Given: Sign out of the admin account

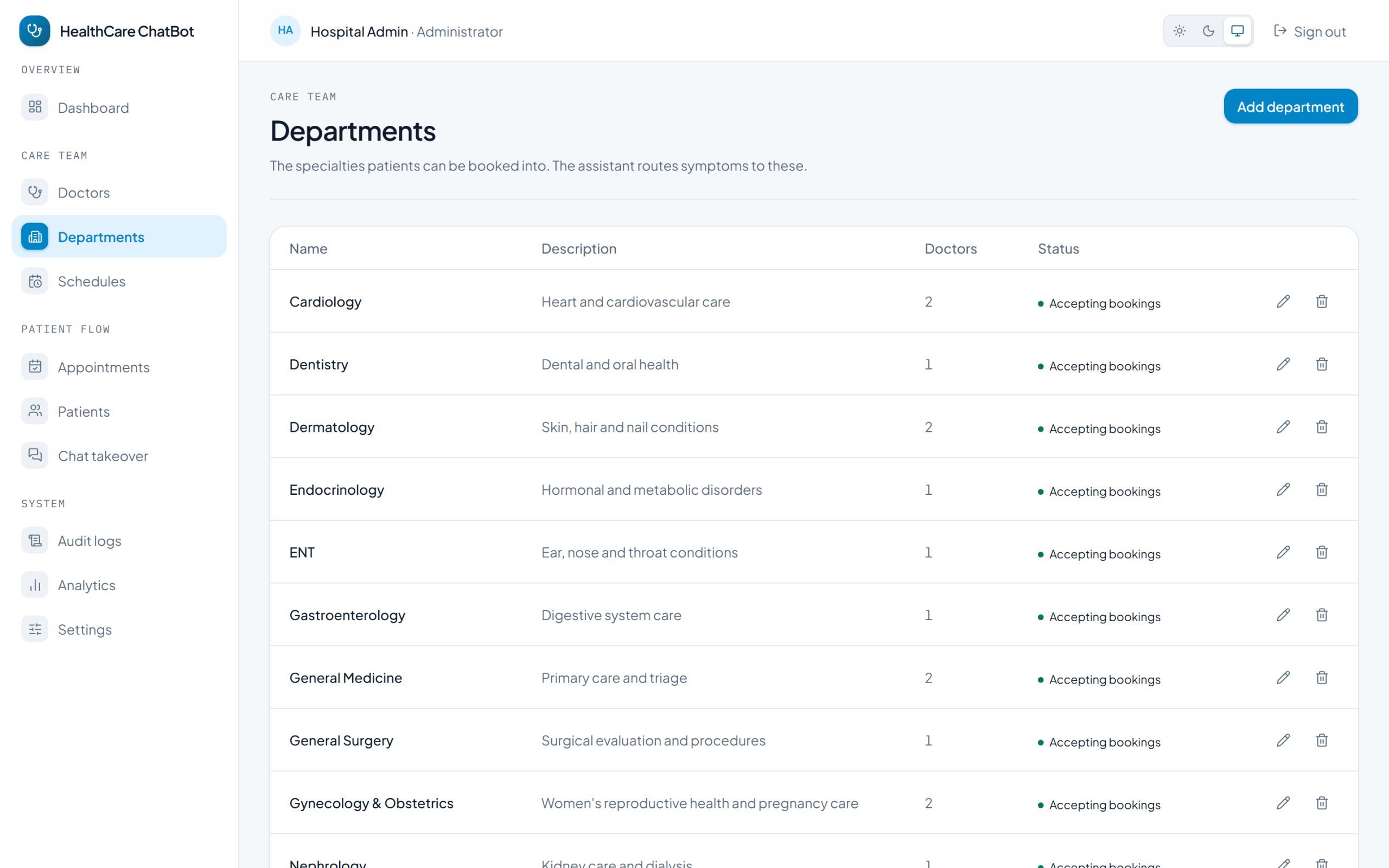Looking at the screenshot, I should [1309, 31].
